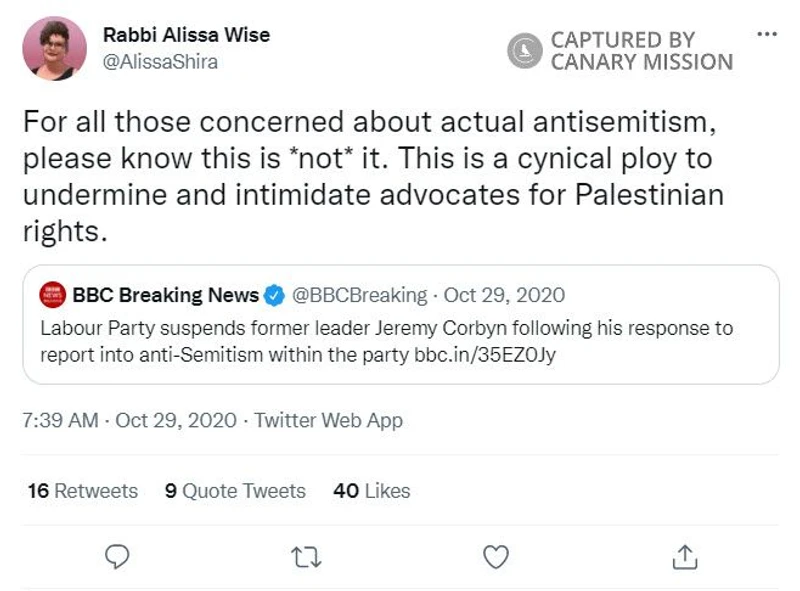Click the @AlissaShira handle

coord(160,62)
